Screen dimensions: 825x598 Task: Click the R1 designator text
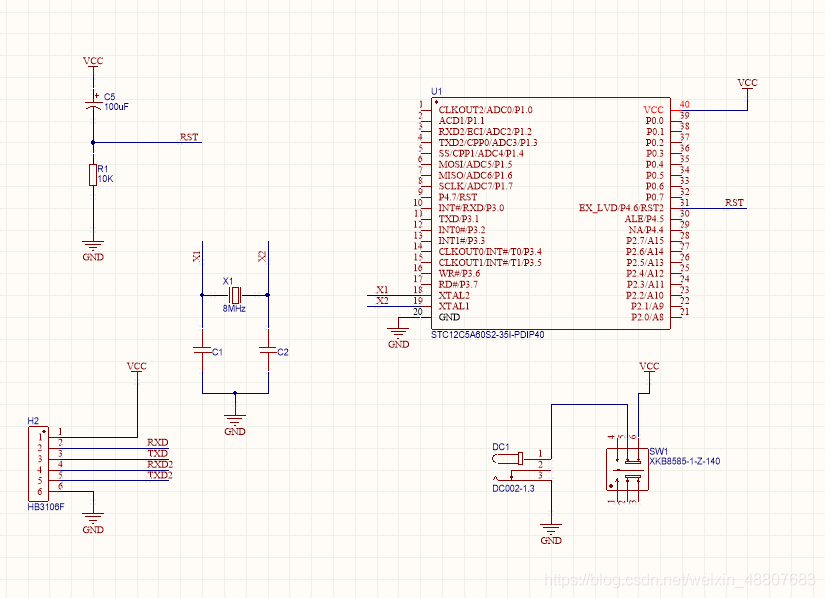[103, 169]
